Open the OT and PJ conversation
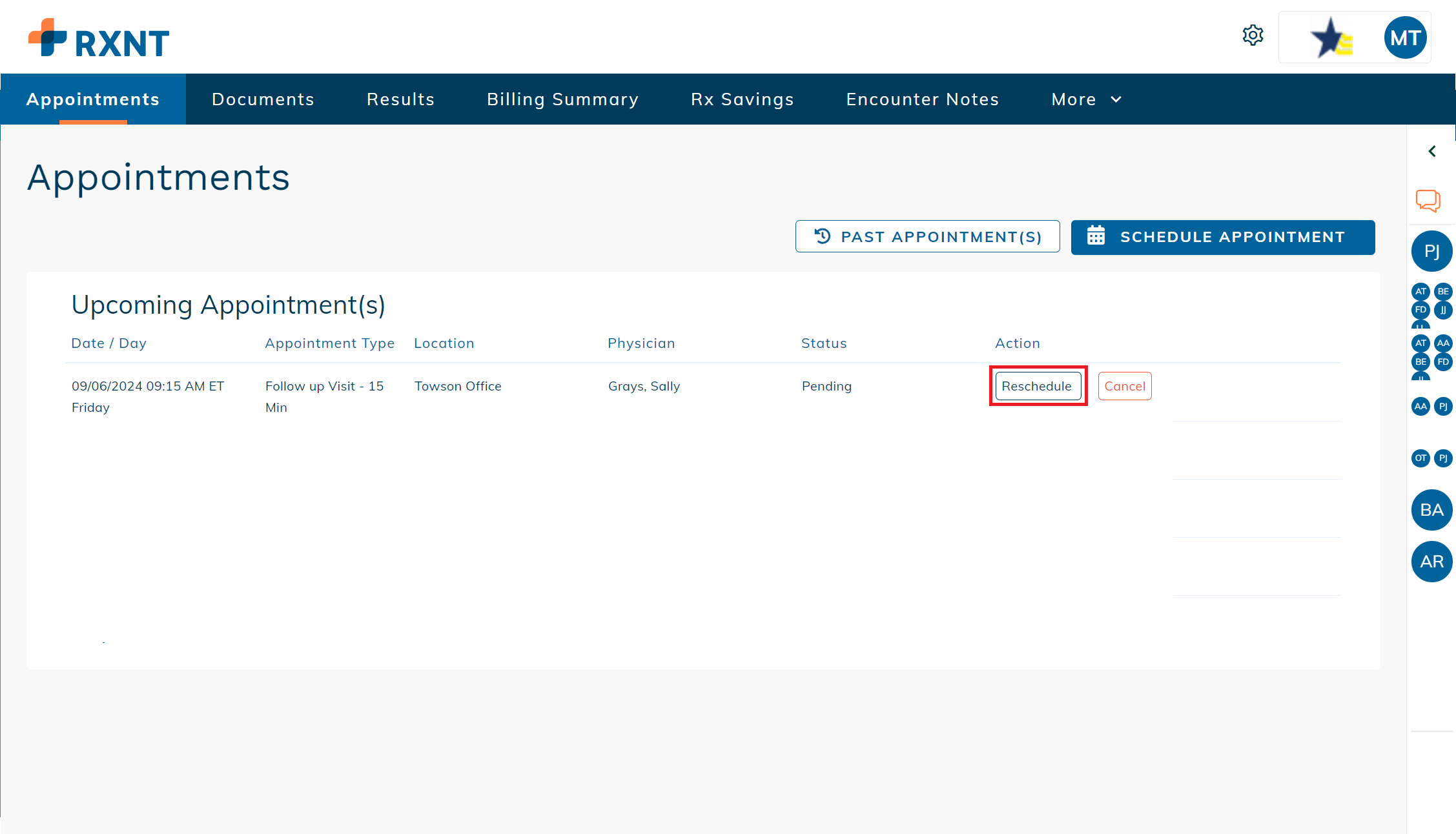The width and height of the screenshot is (1456, 834). tap(1431, 458)
